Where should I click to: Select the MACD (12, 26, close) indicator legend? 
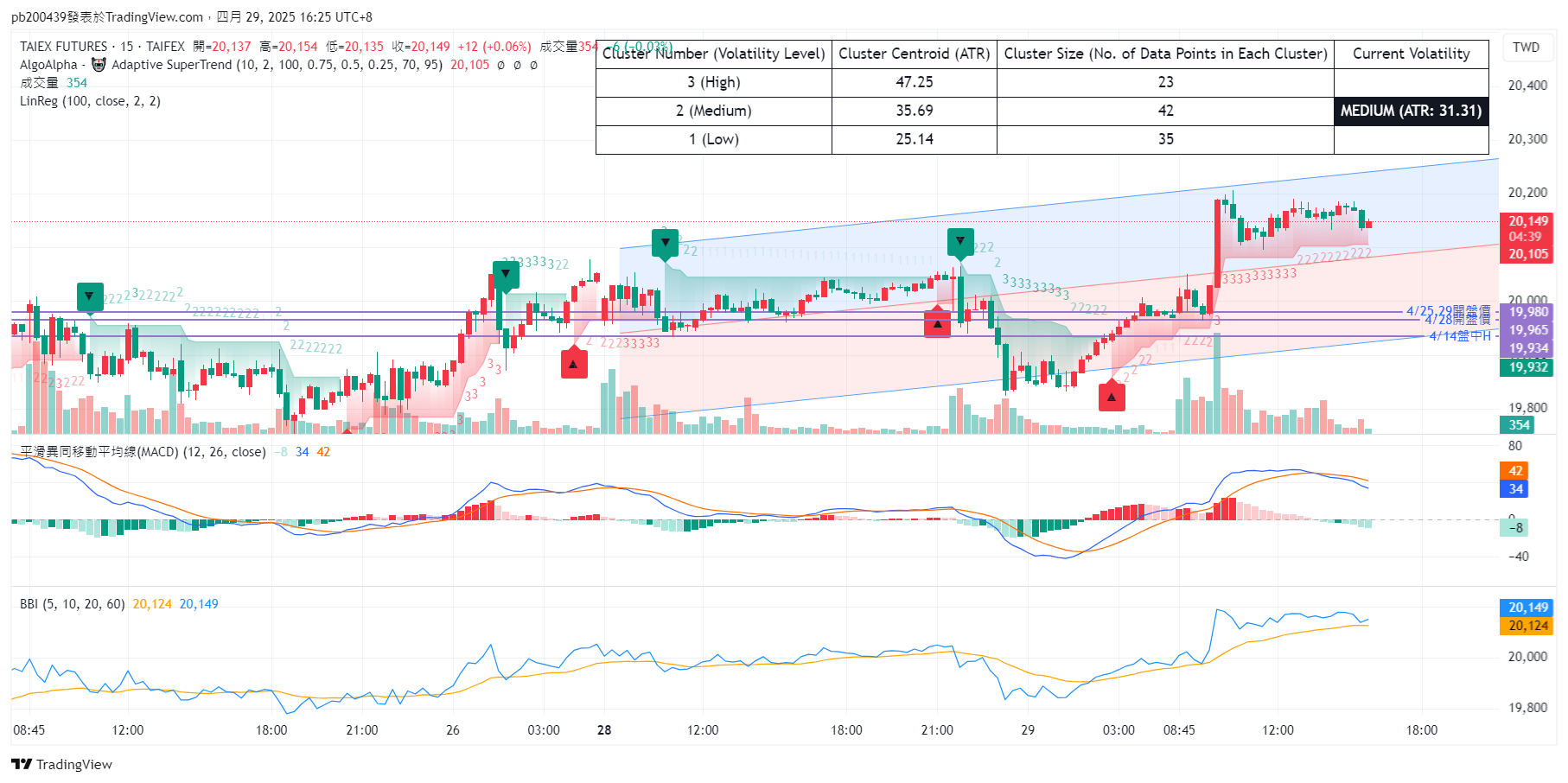coord(143,452)
